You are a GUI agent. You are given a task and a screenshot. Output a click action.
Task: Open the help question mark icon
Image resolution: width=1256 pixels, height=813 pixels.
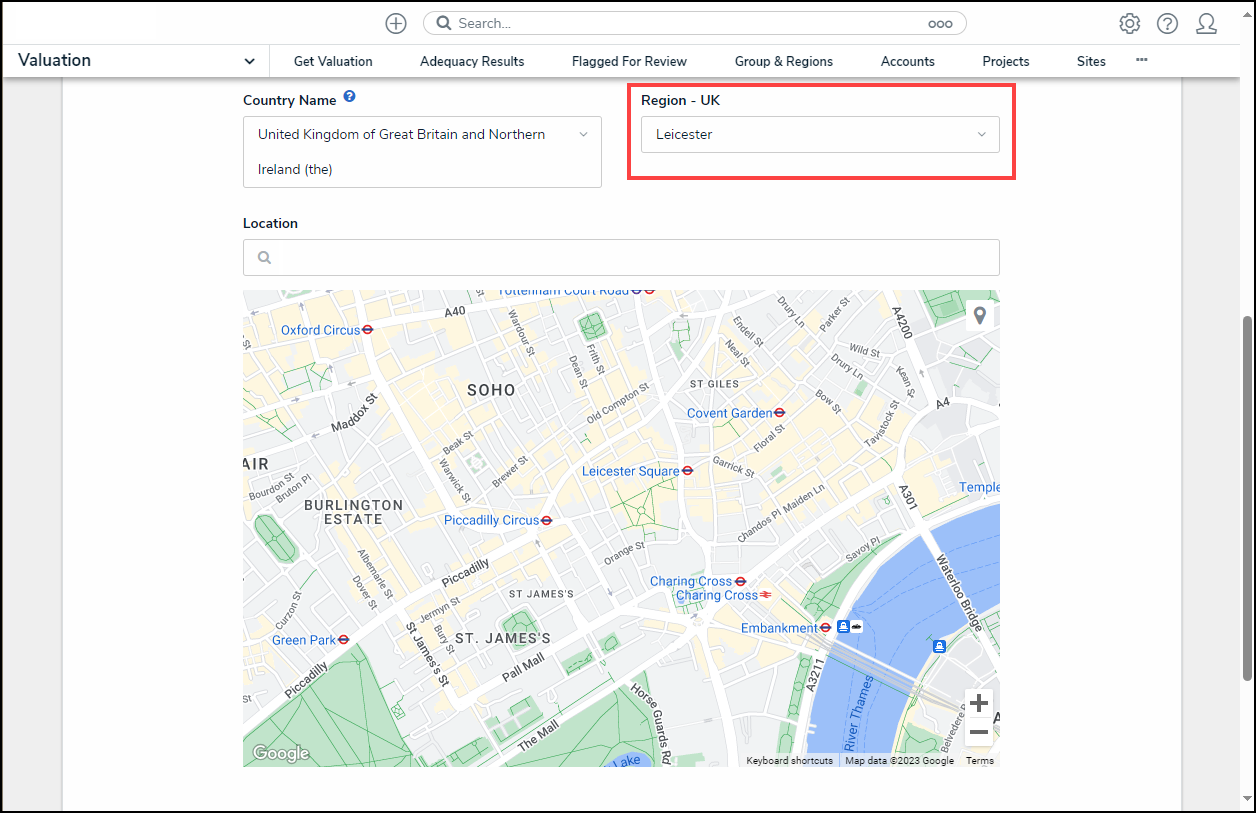(1167, 23)
